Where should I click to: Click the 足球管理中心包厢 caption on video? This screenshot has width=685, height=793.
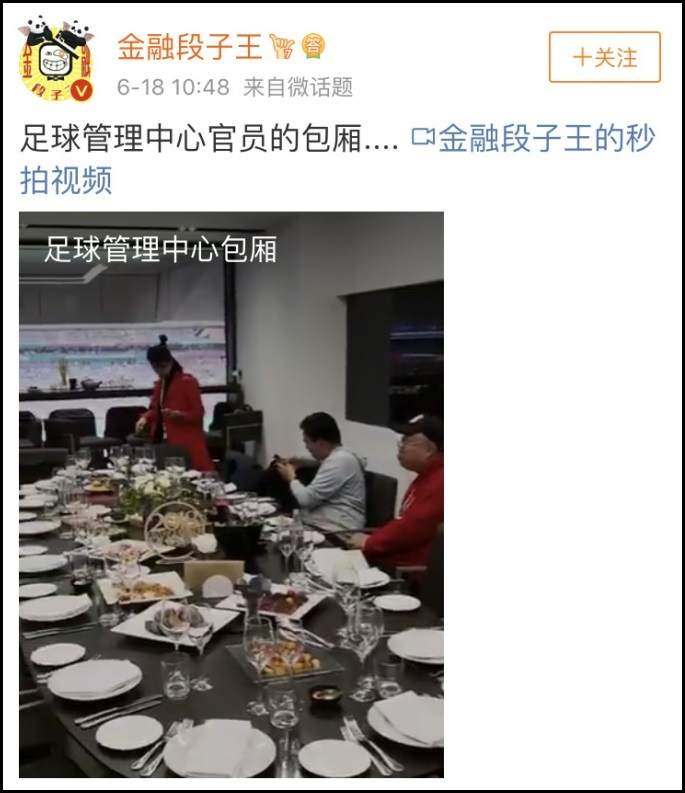[x=160, y=249]
